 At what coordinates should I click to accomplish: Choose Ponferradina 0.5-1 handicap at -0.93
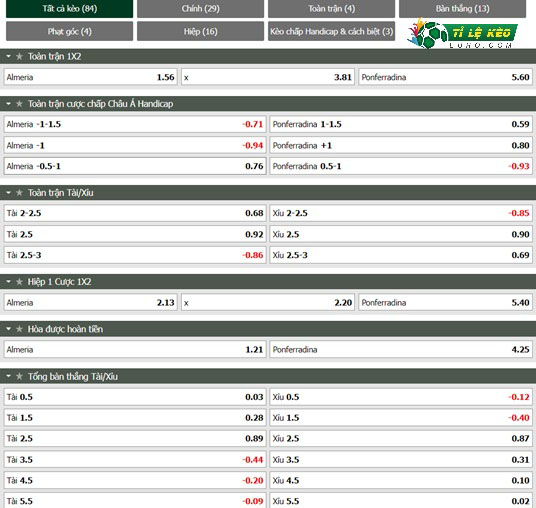pyautogui.click(x=401, y=166)
